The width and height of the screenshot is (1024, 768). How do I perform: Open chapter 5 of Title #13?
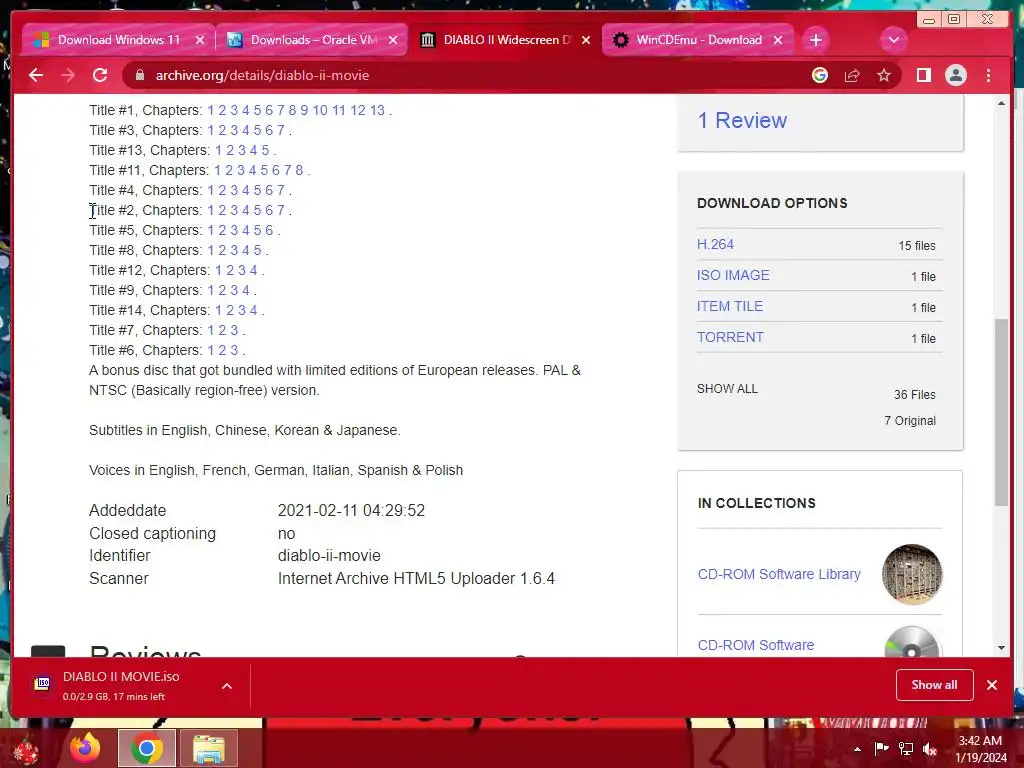pos(266,150)
